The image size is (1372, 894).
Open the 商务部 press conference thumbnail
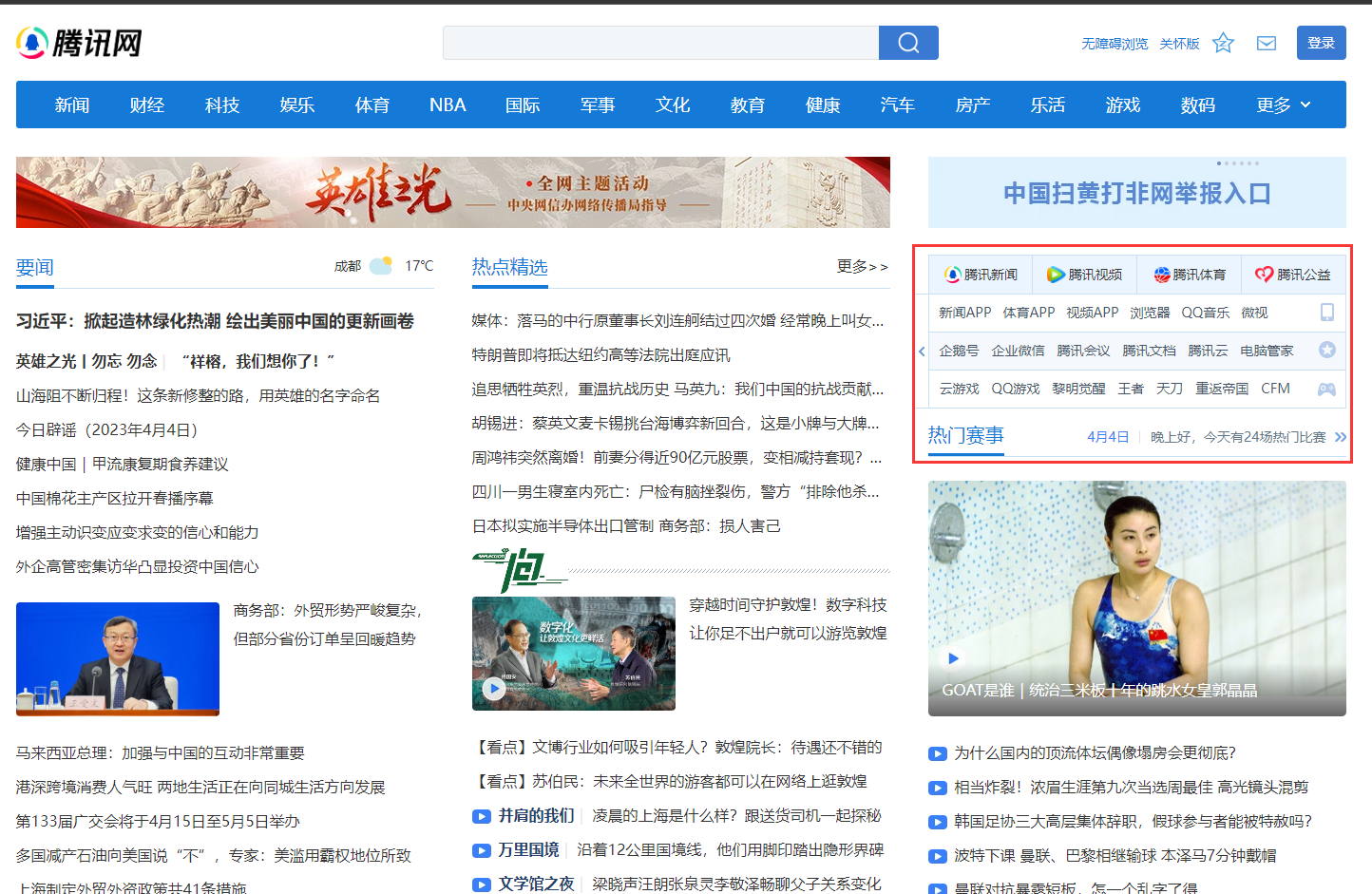[118, 658]
